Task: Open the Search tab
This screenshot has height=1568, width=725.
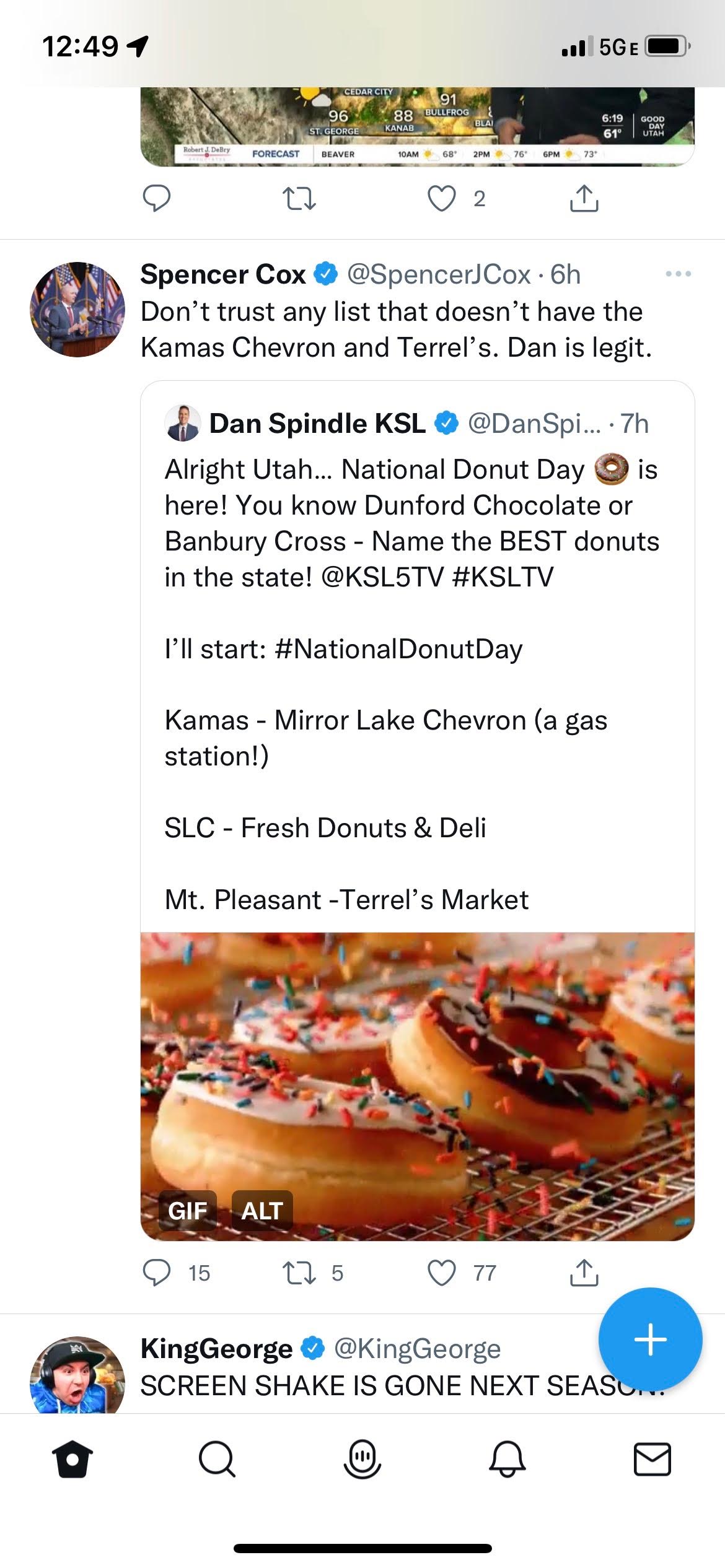Action: click(217, 1460)
